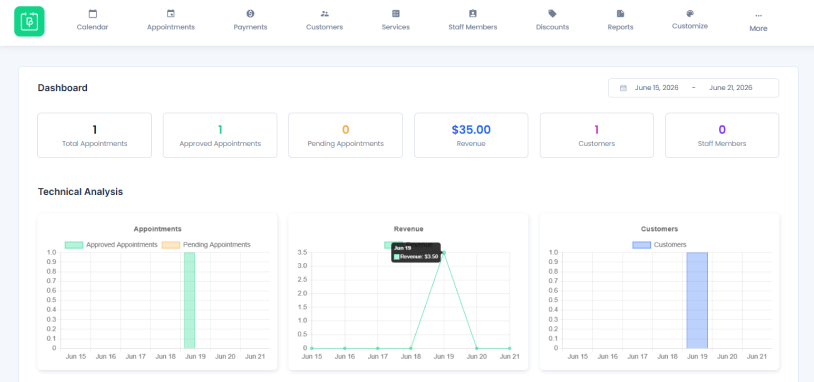The image size is (814, 382).
Task: Click the Reports document icon
Action: pyautogui.click(x=620, y=14)
